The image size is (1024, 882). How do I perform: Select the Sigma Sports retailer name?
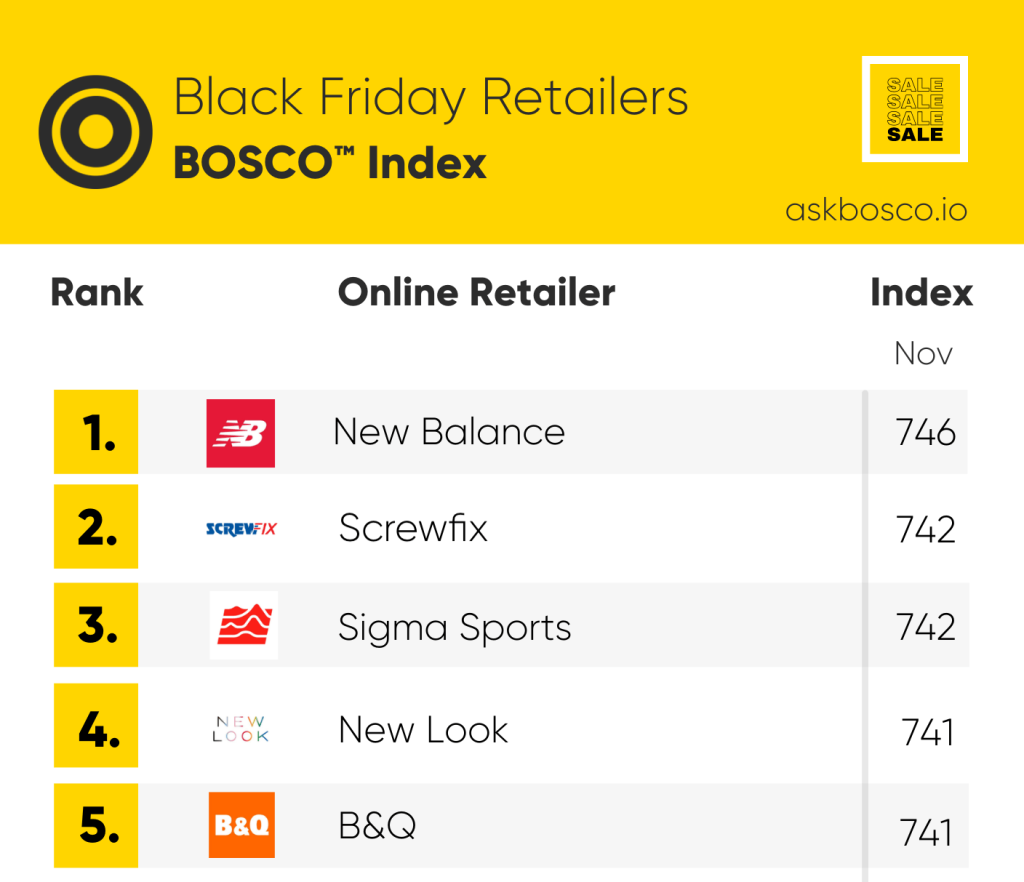click(x=455, y=627)
